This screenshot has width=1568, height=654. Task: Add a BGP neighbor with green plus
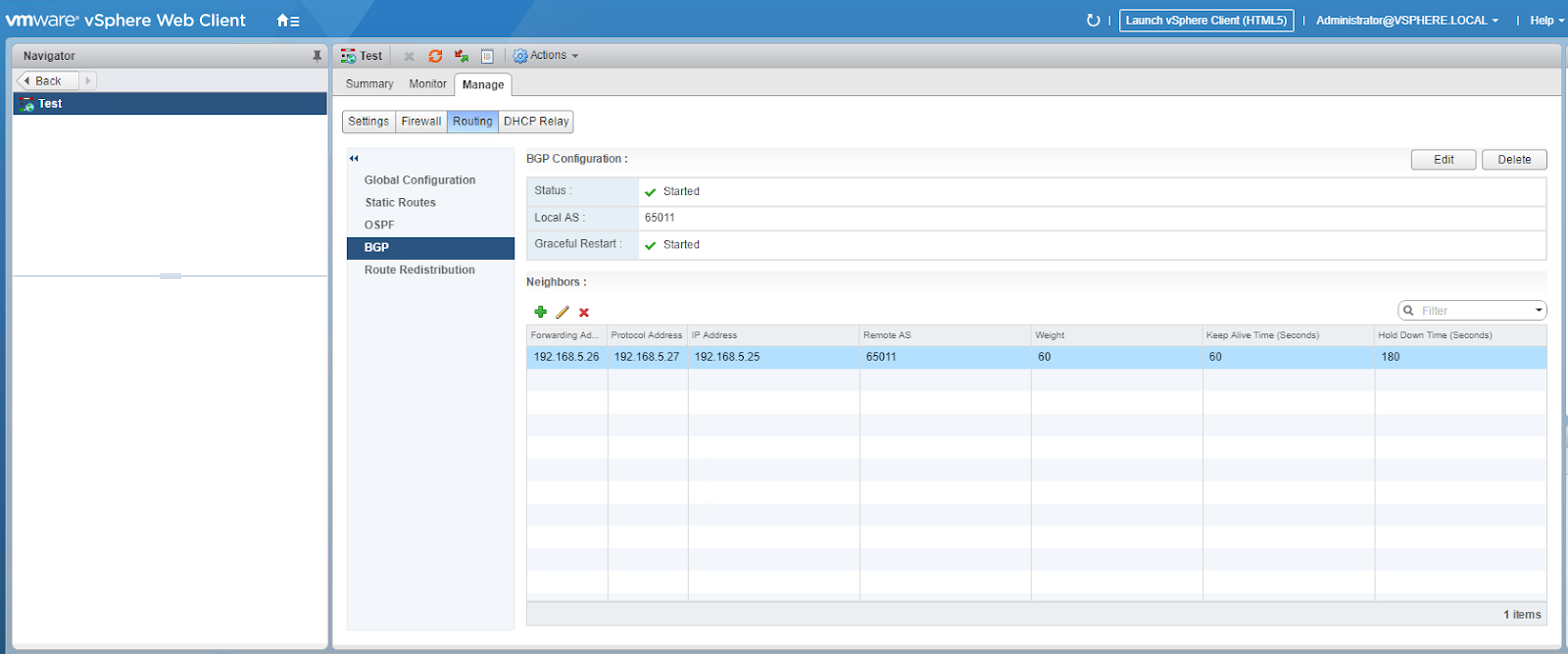(x=540, y=312)
